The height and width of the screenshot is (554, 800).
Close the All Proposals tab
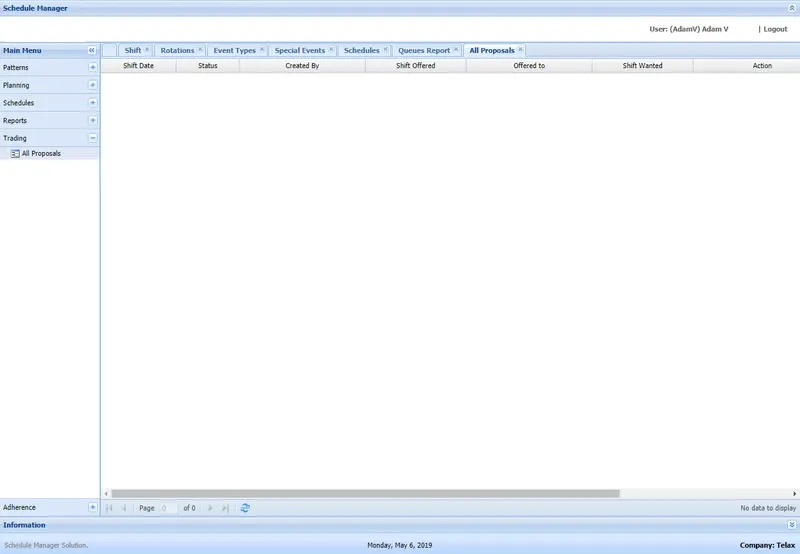(520, 49)
